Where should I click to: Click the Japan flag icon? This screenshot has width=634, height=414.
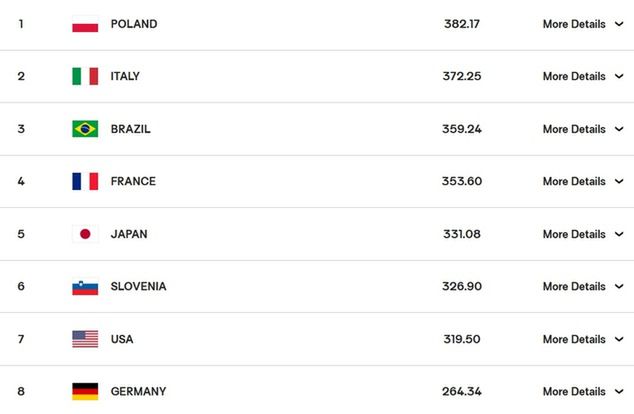pos(85,234)
